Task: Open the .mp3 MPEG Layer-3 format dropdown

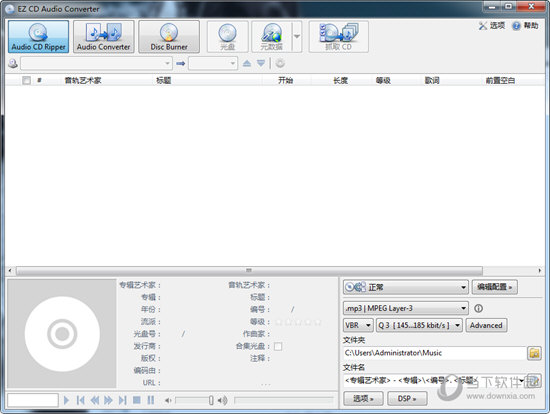Action: pos(405,308)
